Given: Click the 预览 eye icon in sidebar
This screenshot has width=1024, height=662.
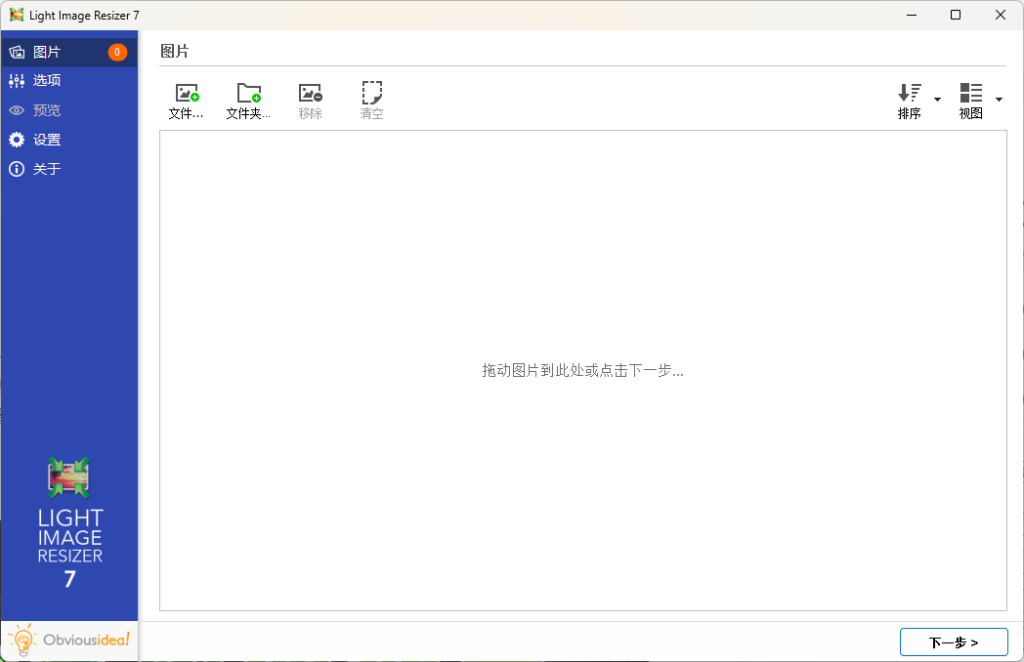Looking at the screenshot, I should (x=15, y=110).
